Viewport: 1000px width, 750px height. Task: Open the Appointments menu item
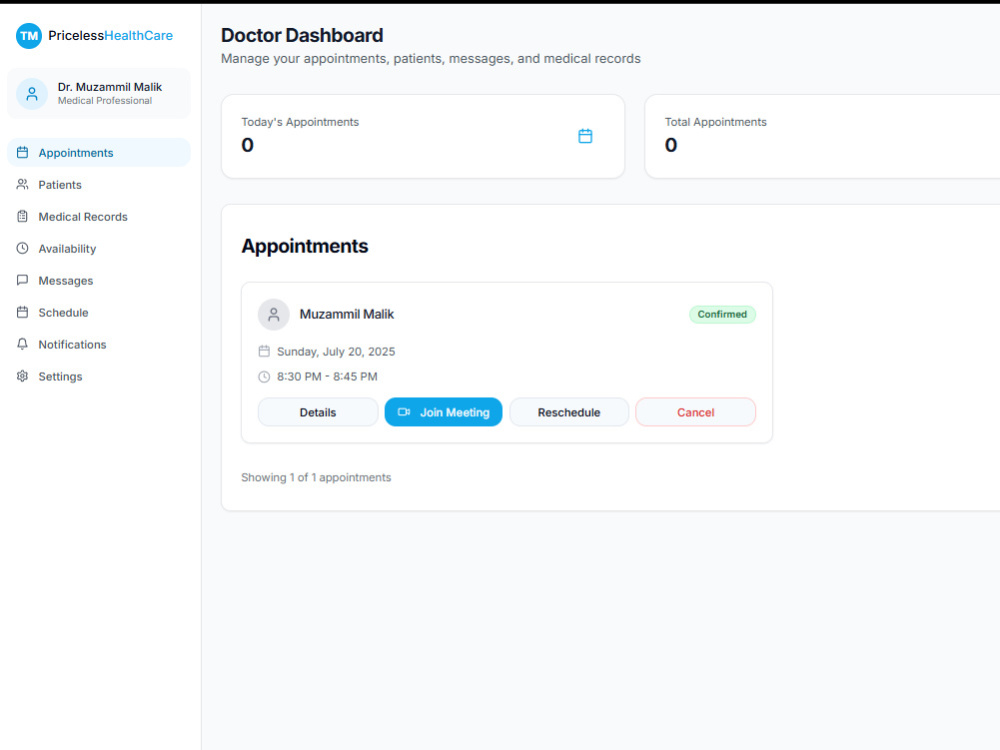coord(99,152)
